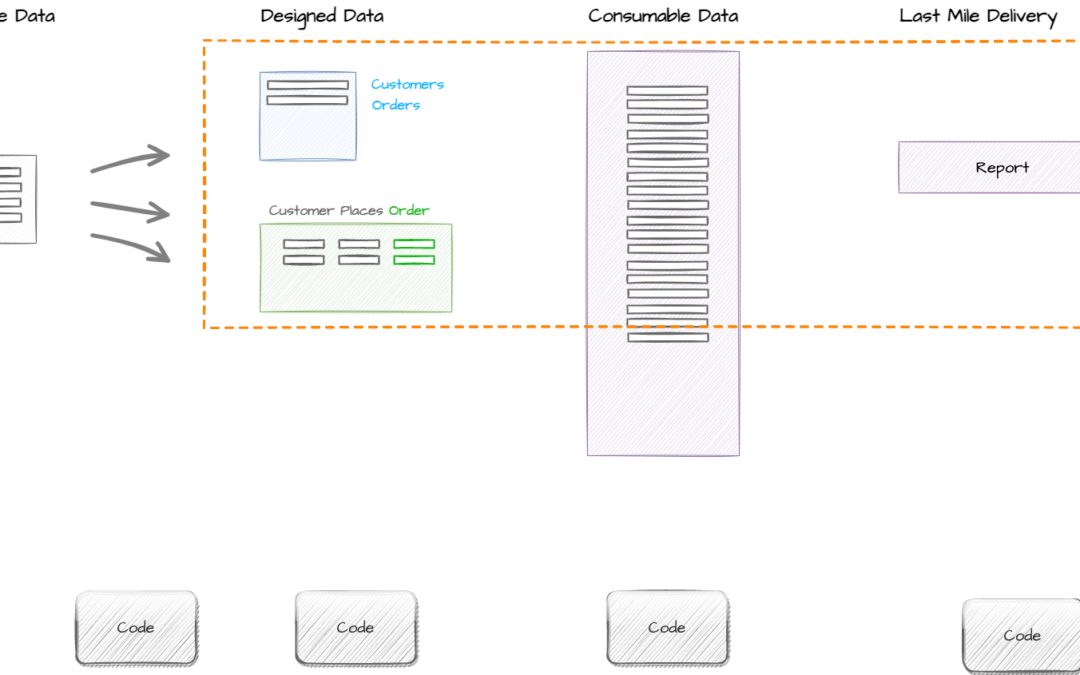This screenshot has height=675, width=1080.
Task: Select the purple Report box
Action: pyautogui.click(x=989, y=167)
